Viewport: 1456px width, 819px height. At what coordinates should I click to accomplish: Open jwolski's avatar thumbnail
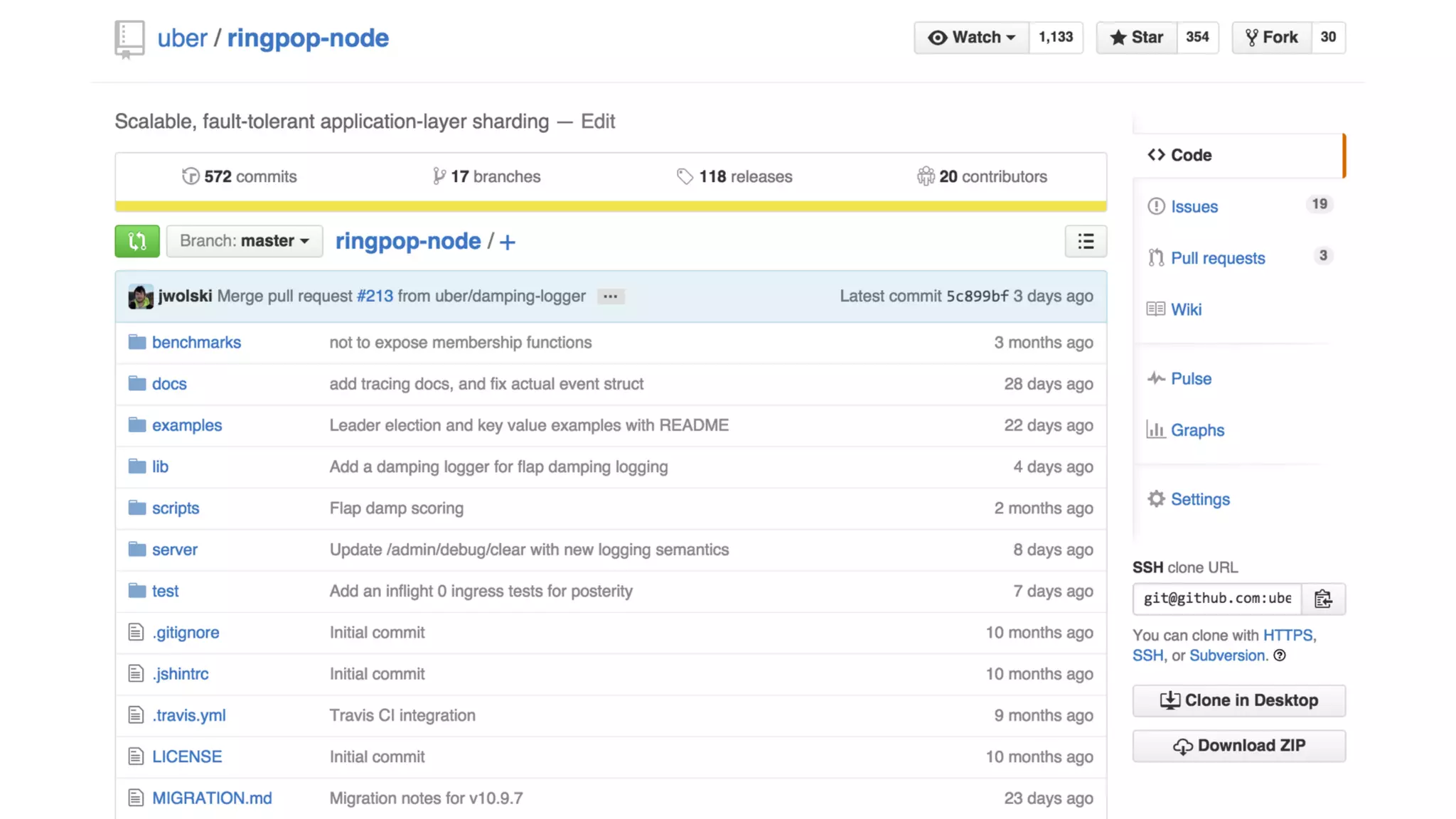[x=140, y=296]
